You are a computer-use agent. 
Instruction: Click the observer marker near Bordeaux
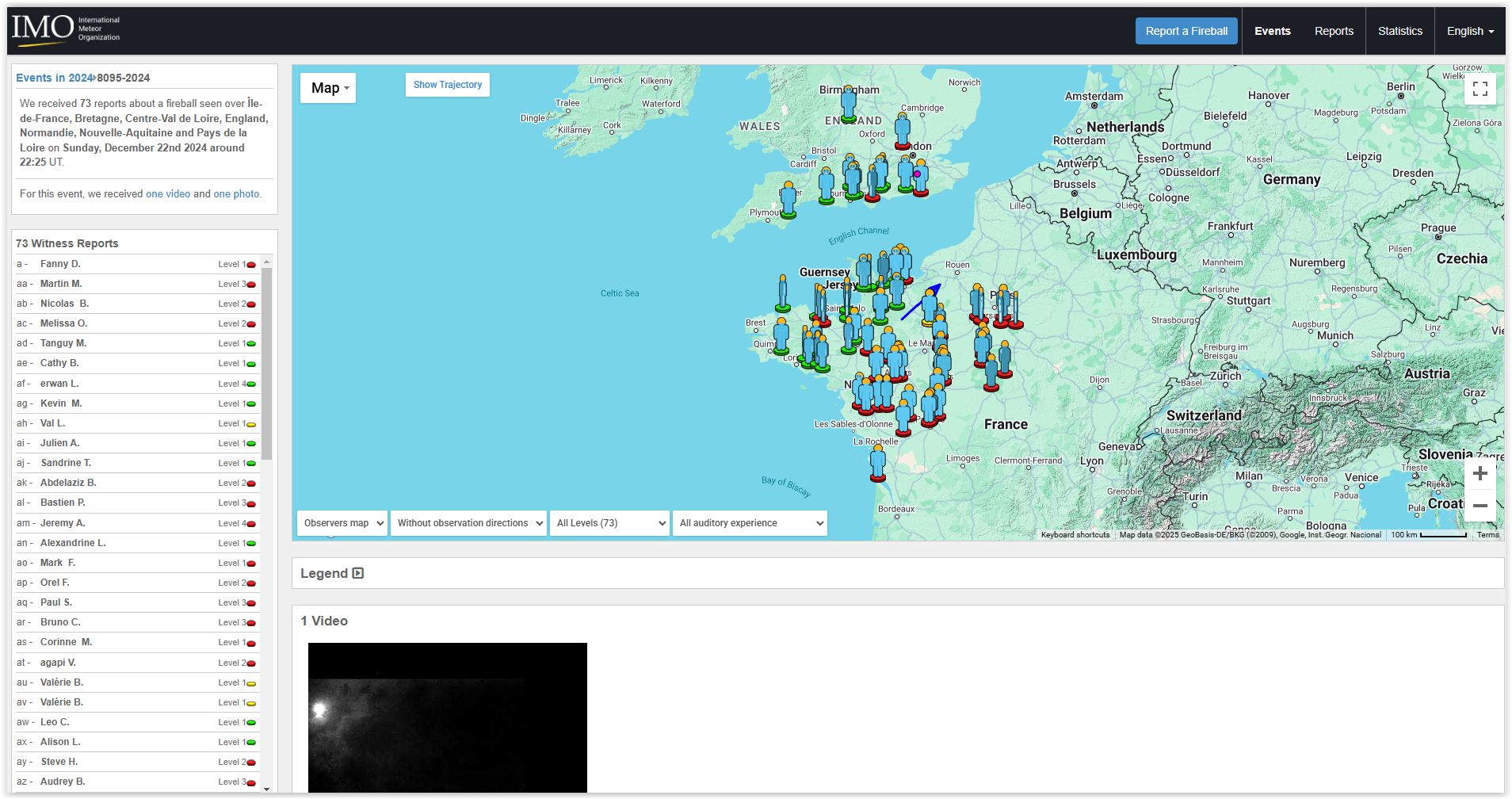pyautogui.click(x=877, y=462)
